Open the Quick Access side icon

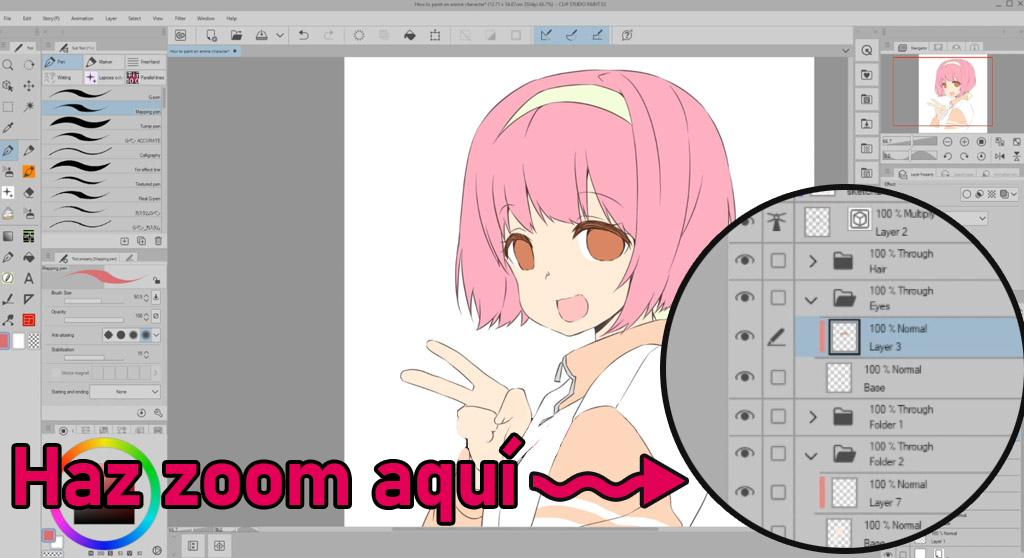click(x=867, y=50)
